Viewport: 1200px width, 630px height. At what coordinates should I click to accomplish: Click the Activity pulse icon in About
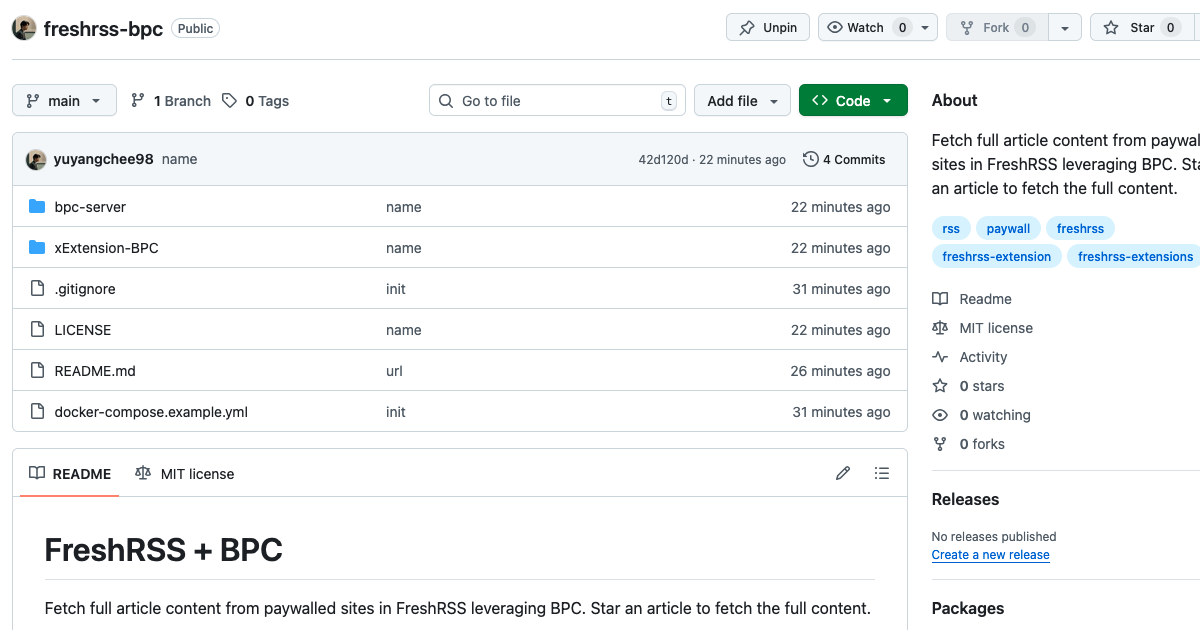click(x=940, y=357)
